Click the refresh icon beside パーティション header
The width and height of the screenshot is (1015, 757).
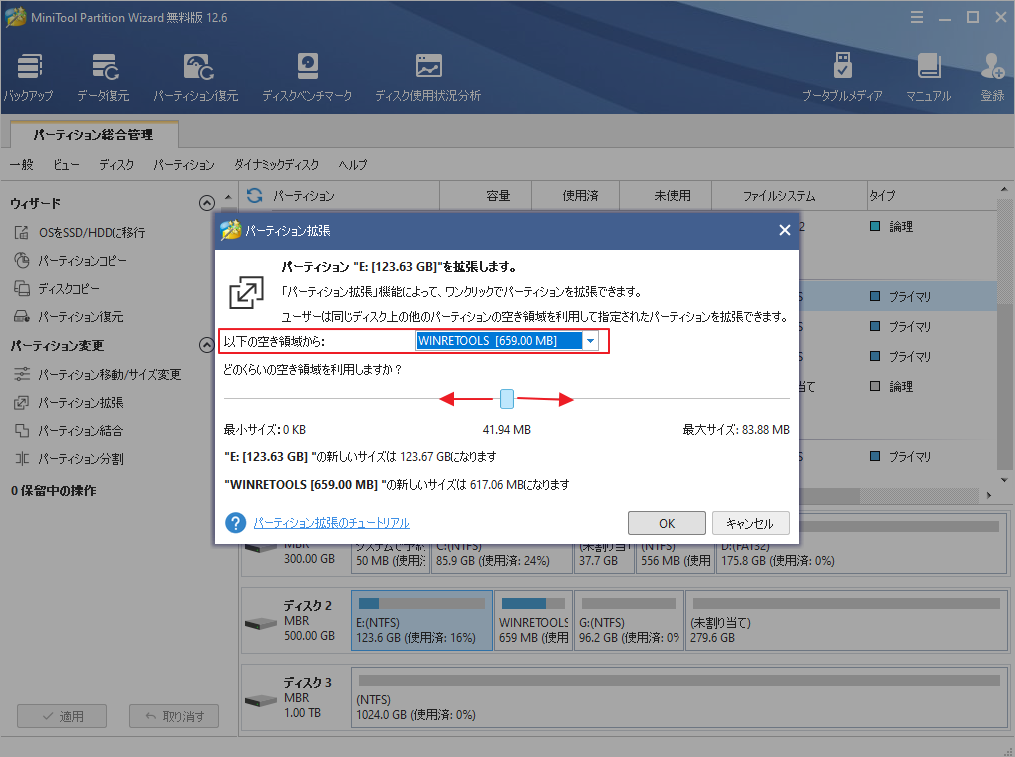coord(255,196)
